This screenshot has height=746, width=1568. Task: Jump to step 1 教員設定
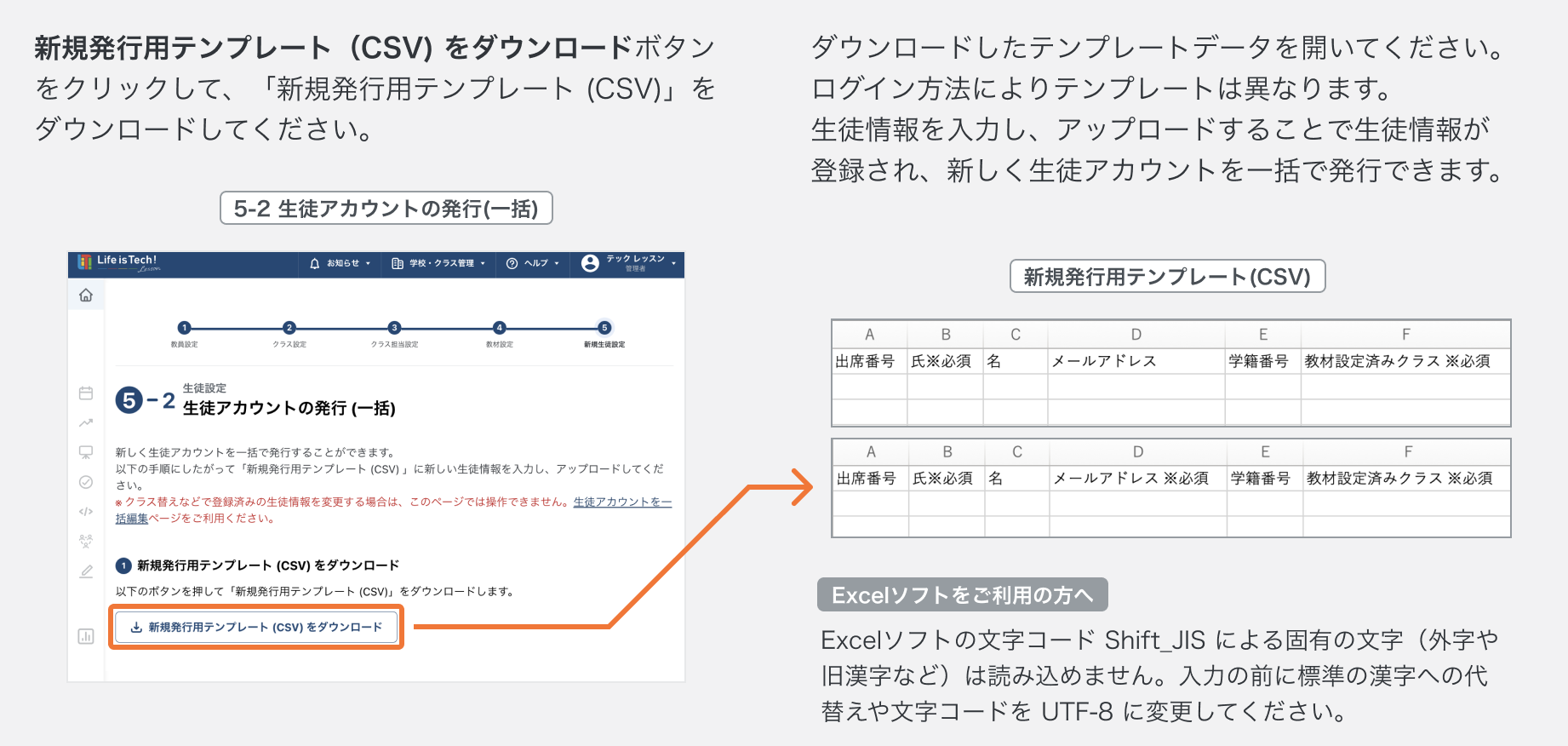184,328
